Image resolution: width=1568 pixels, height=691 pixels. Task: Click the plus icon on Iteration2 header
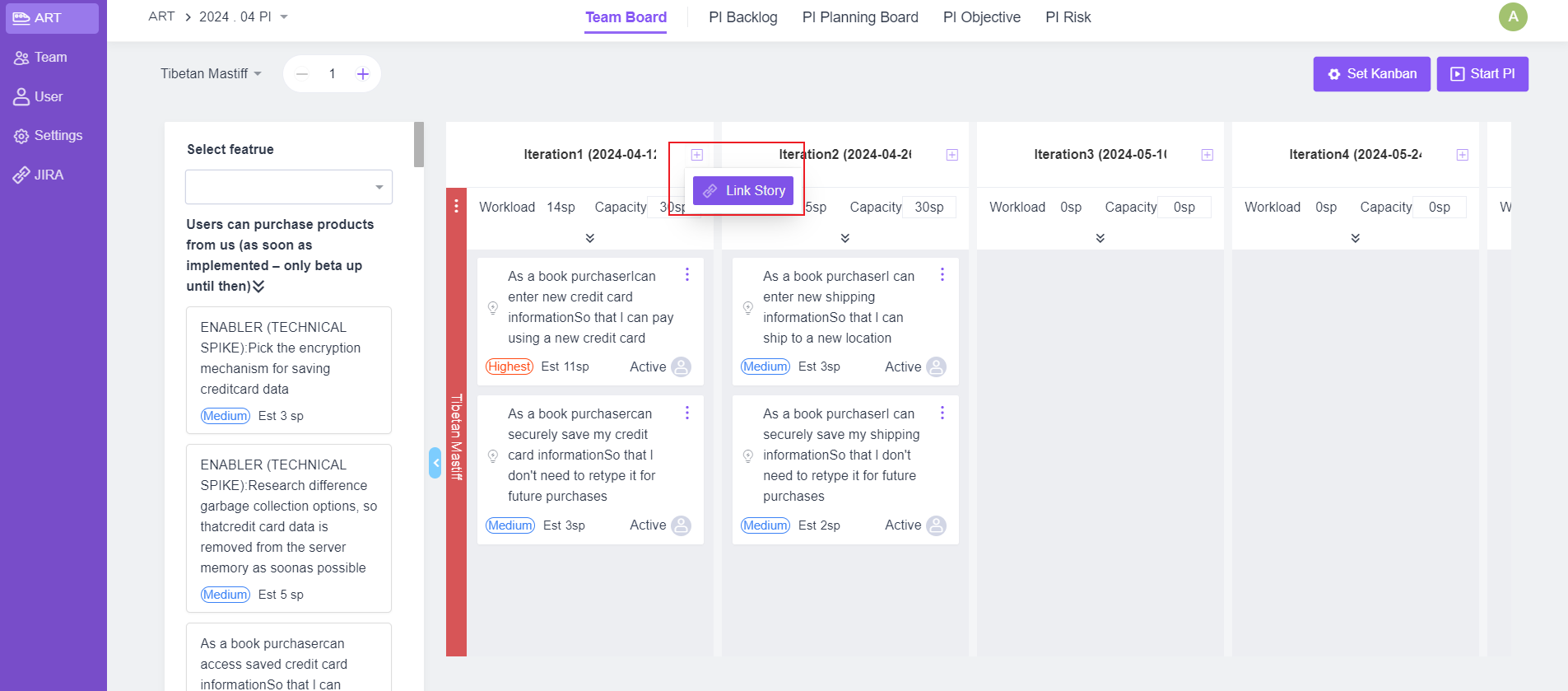[952, 155]
